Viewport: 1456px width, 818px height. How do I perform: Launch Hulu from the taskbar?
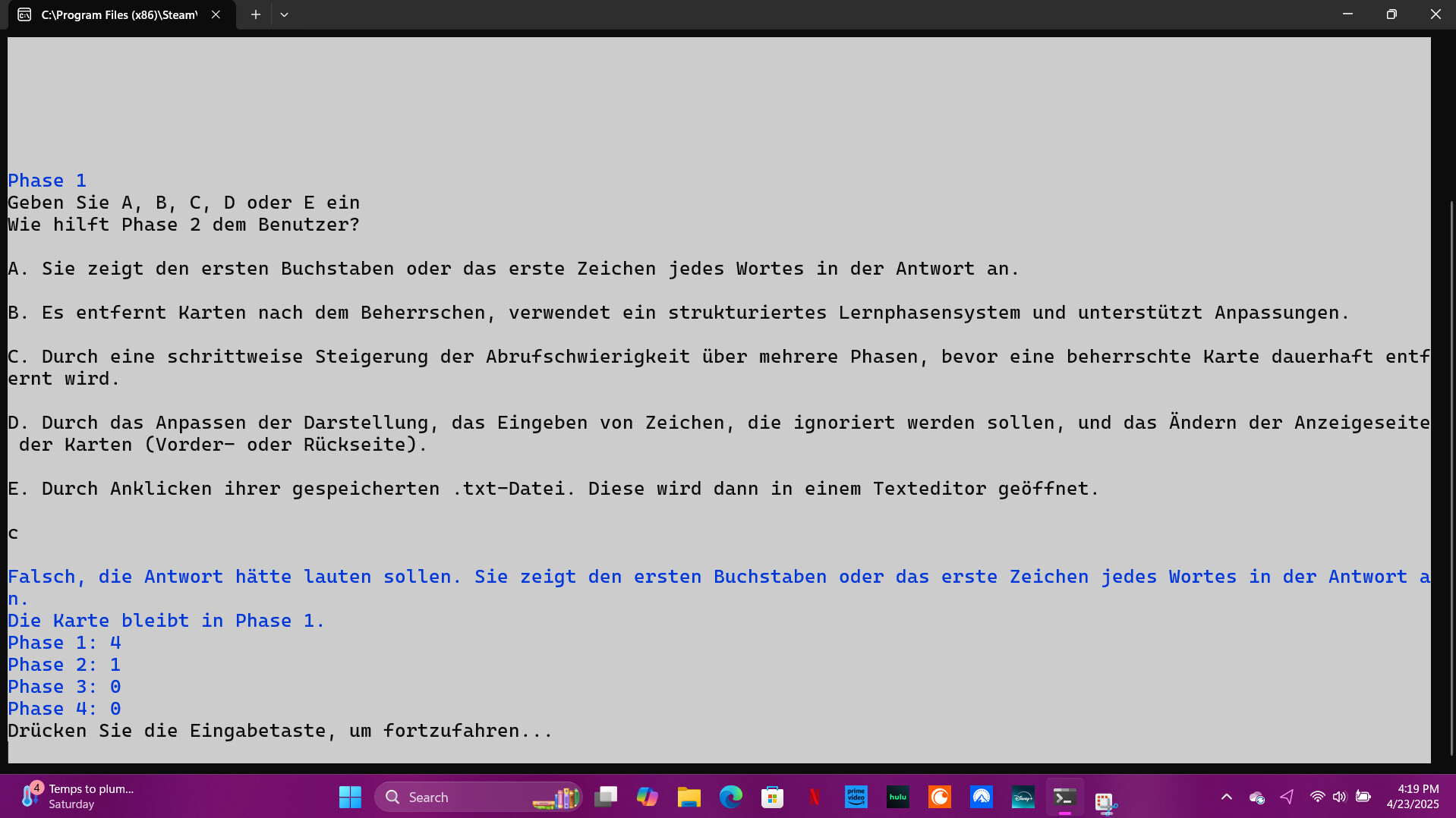898,797
